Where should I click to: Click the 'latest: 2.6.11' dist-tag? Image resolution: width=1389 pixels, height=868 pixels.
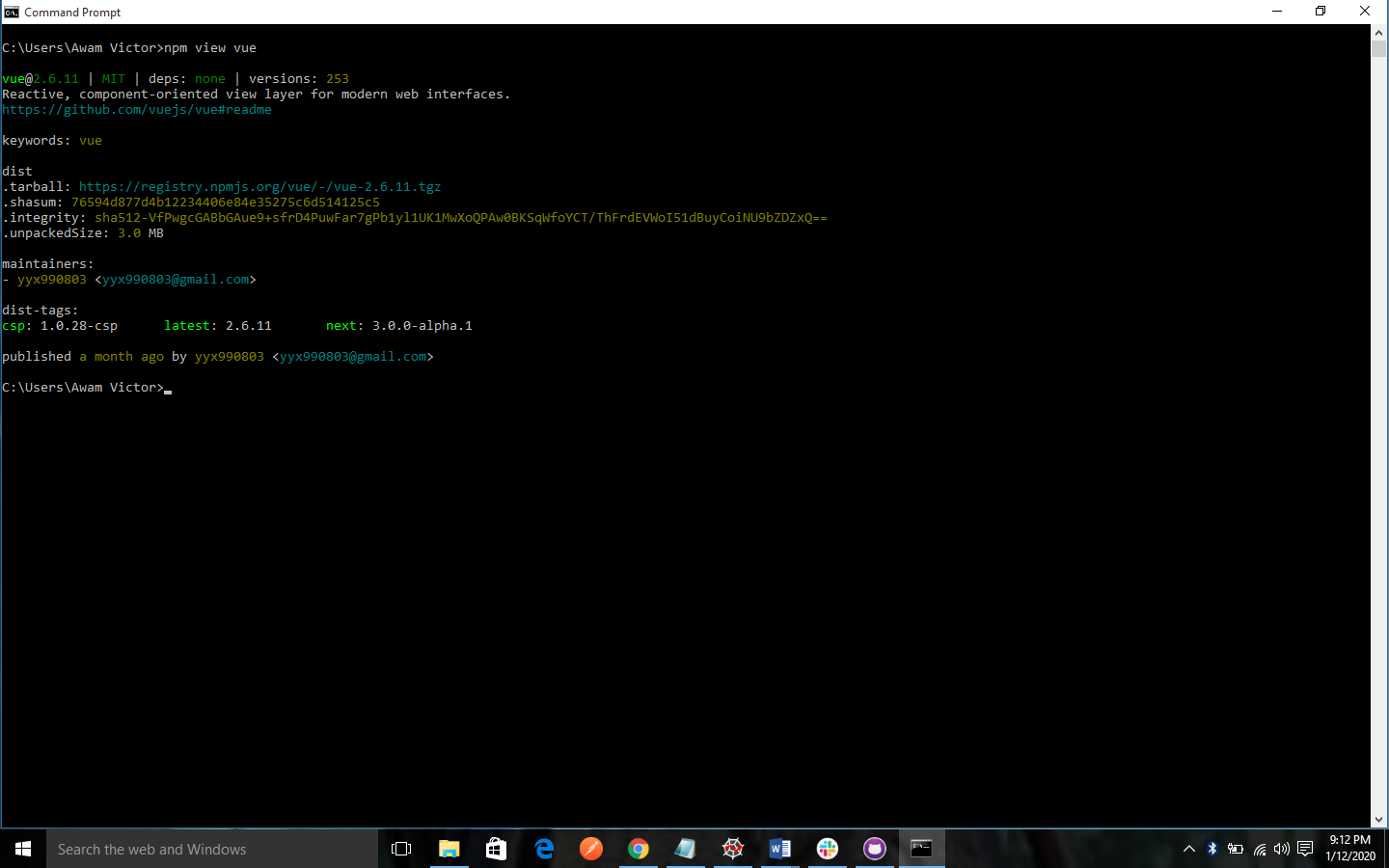[218, 326]
